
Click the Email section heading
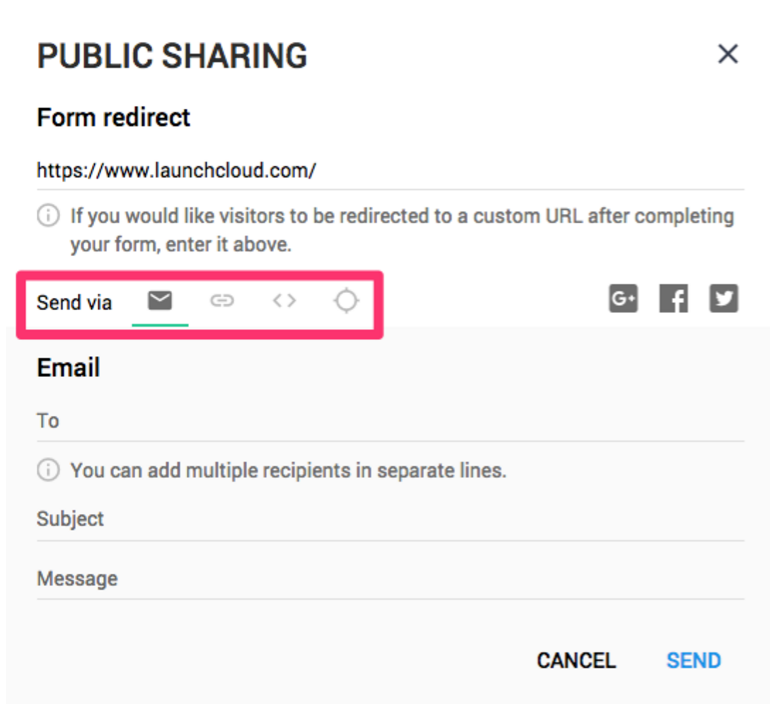coord(68,368)
